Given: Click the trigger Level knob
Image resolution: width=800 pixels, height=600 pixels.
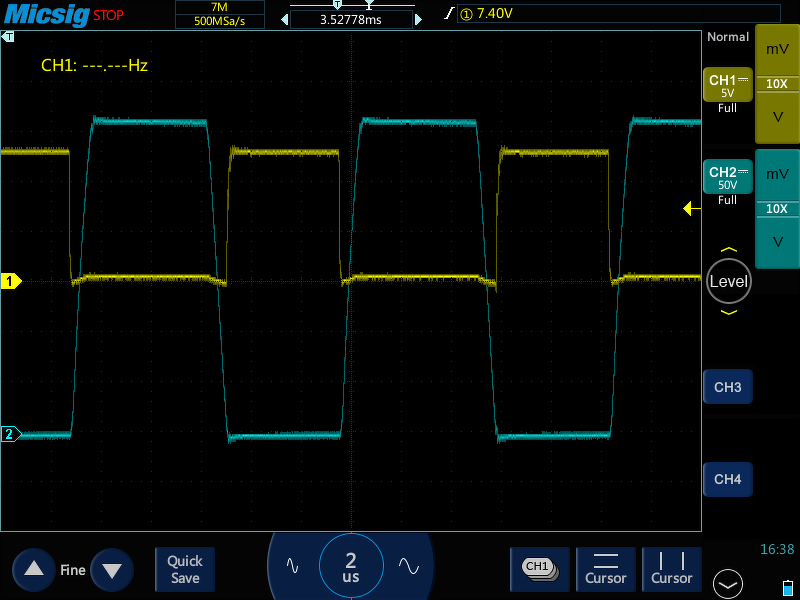Looking at the screenshot, I should click(729, 281).
